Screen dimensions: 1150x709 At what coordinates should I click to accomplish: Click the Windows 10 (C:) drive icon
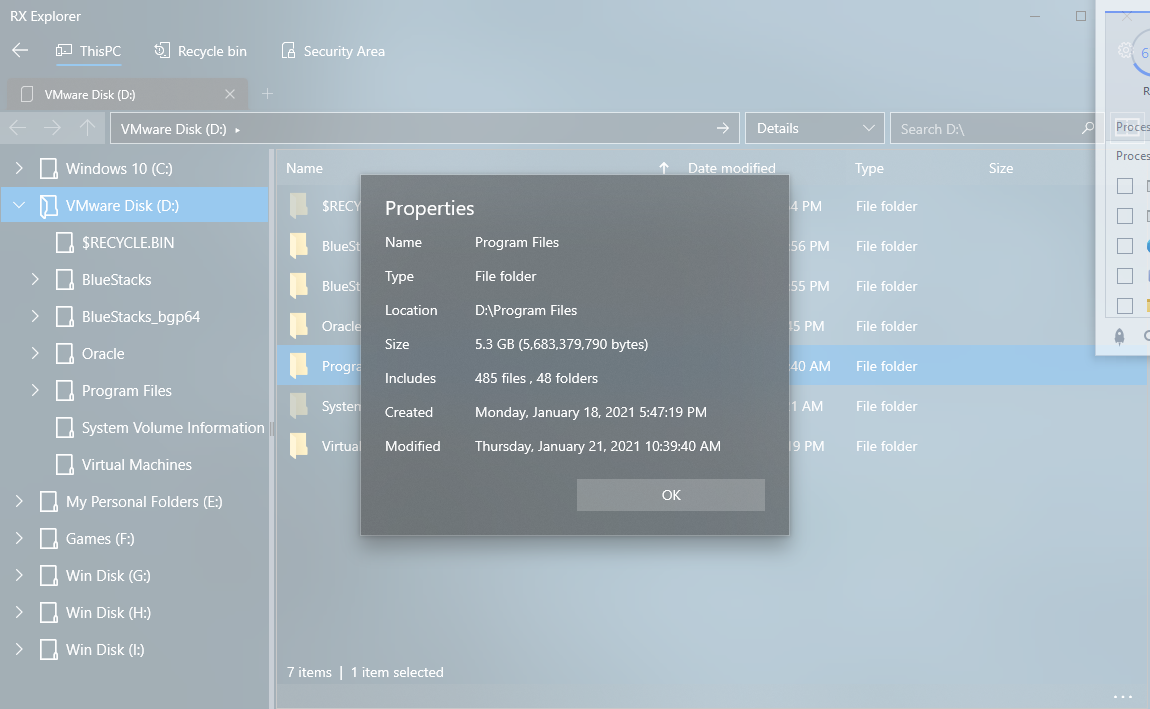[48, 169]
